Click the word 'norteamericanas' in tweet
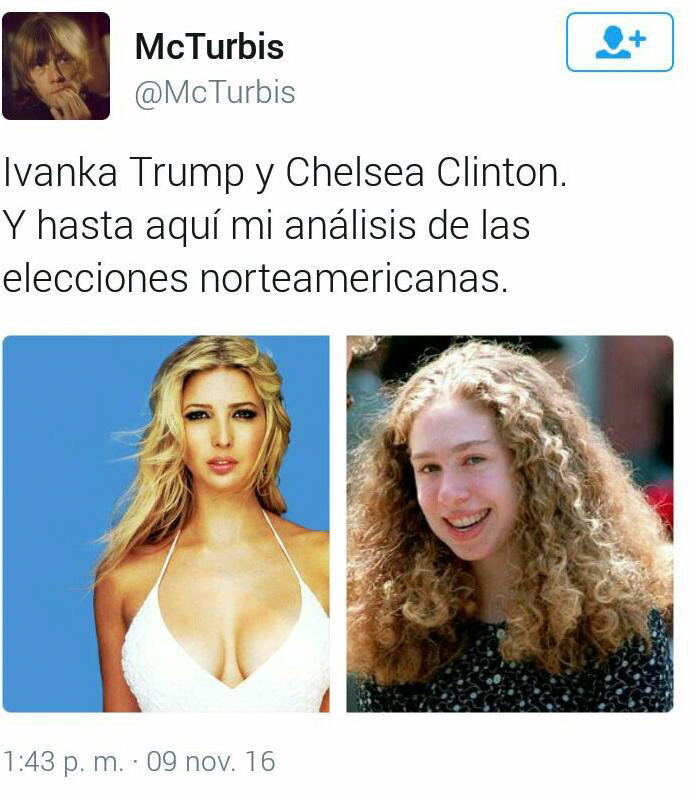The height and width of the screenshot is (794, 697). [x=354, y=279]
